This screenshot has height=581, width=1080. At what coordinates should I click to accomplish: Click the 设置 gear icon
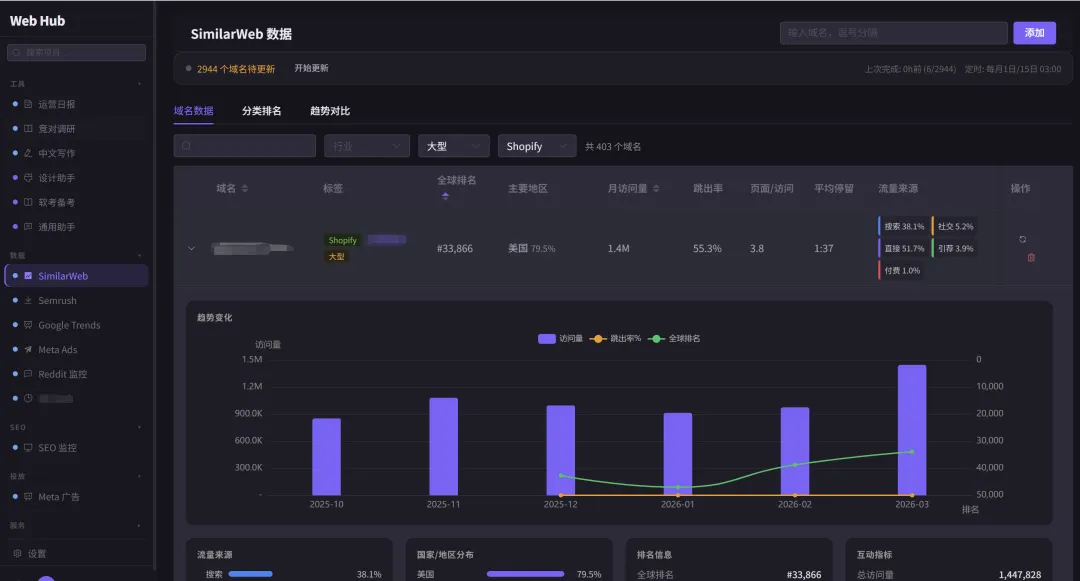pos(17,553)
